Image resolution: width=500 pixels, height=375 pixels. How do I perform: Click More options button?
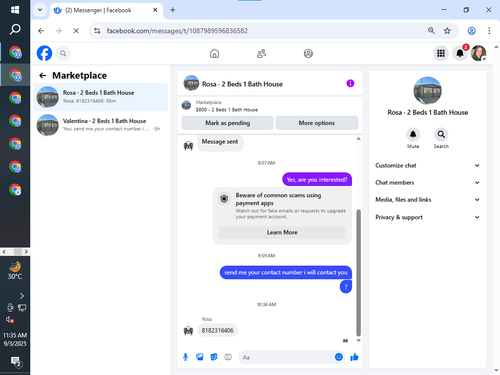[x=317, y=123]
